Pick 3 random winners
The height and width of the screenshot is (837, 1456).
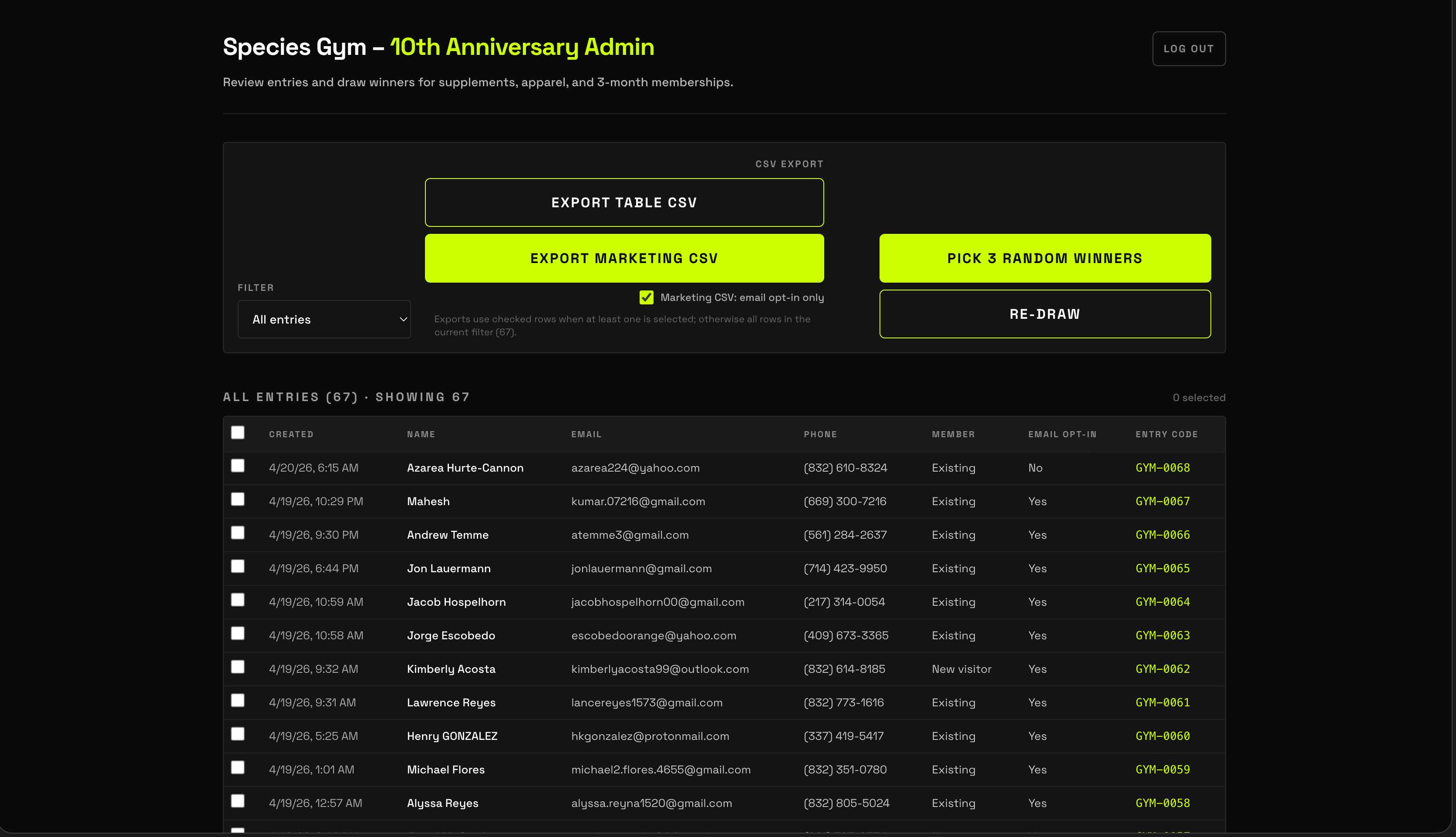pos(1045,258)
